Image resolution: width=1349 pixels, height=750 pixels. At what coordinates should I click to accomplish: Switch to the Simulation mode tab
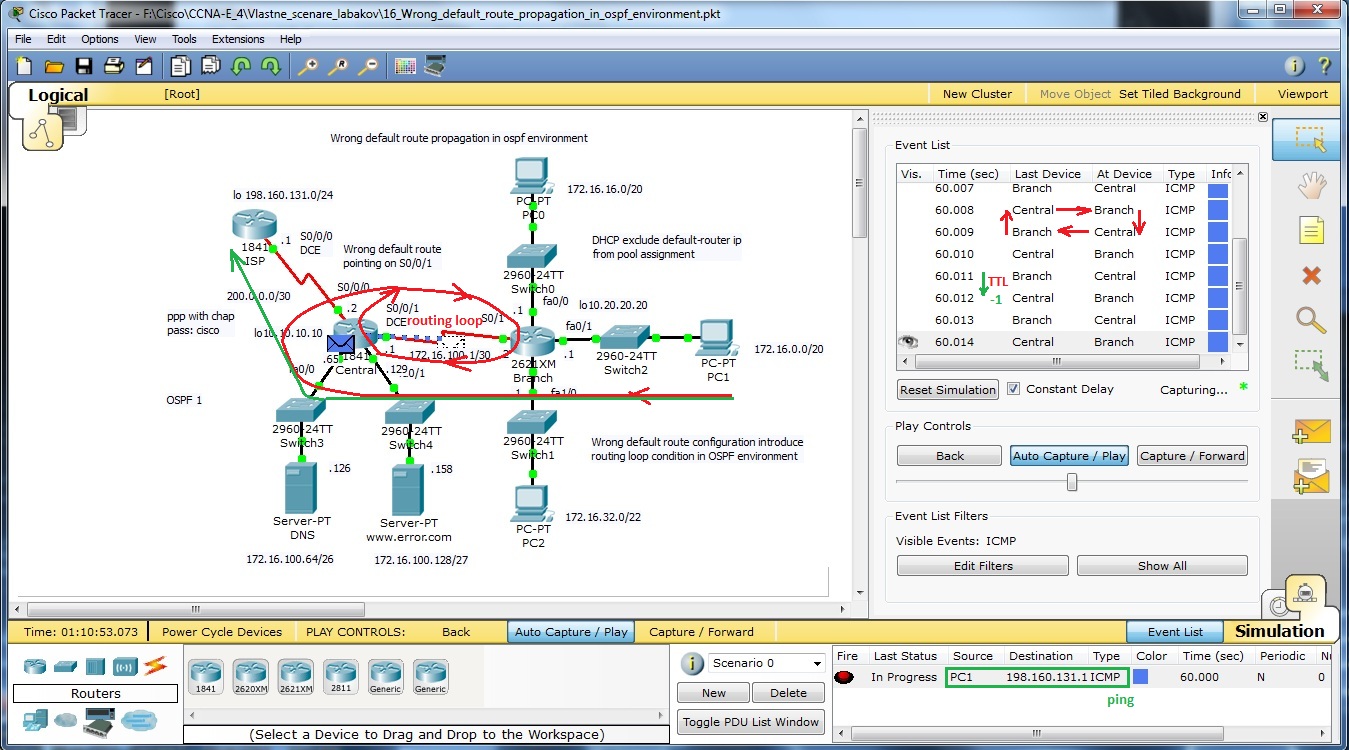[x=1279, y=631]
